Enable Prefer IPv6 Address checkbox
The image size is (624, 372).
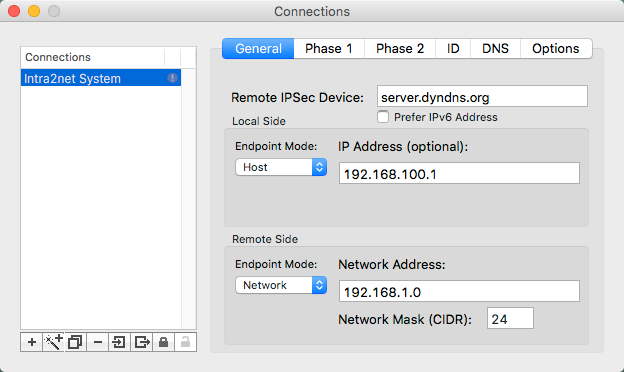point(383,117)
